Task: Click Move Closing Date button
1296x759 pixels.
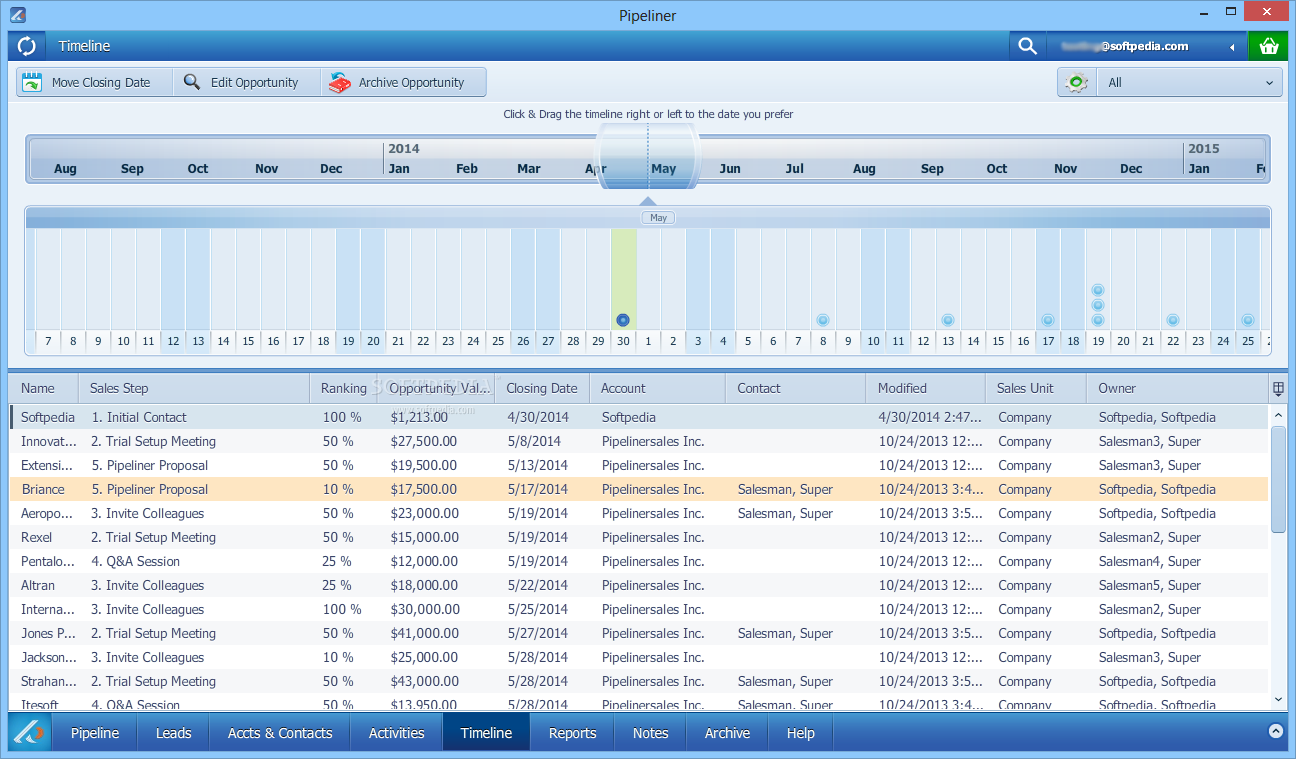Action: point(95,82)
